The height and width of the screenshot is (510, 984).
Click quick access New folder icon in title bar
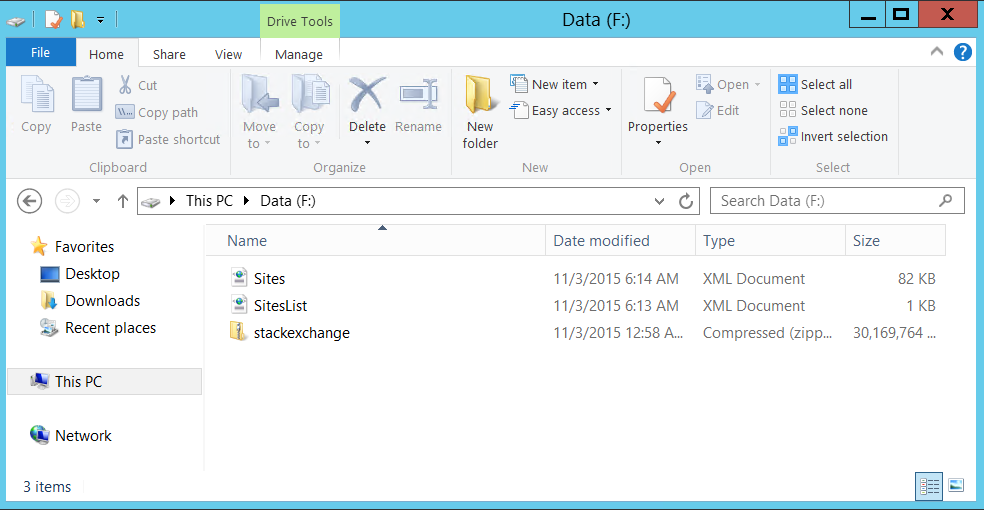[77, 19]
